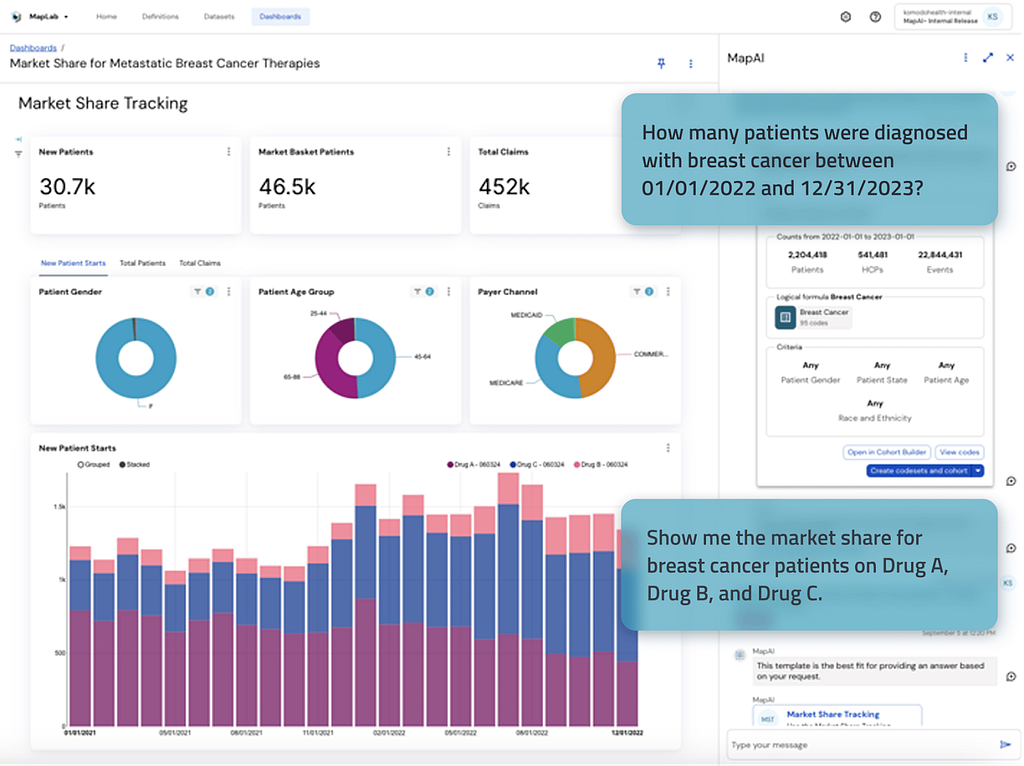Open the Definitions tab

pos(160,16)
